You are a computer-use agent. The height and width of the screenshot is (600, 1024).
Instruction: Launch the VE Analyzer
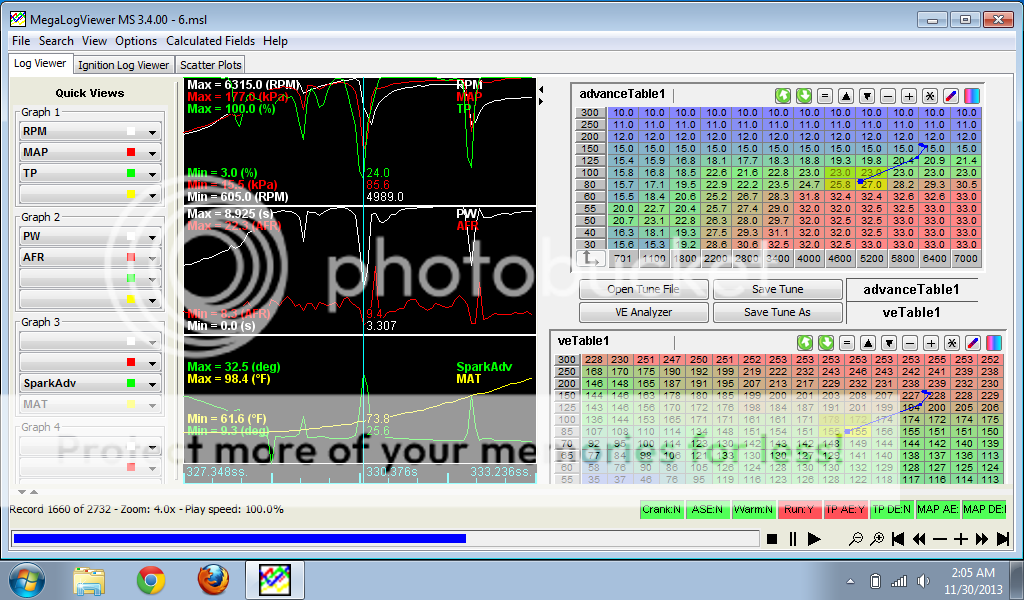tap(643, 312)
